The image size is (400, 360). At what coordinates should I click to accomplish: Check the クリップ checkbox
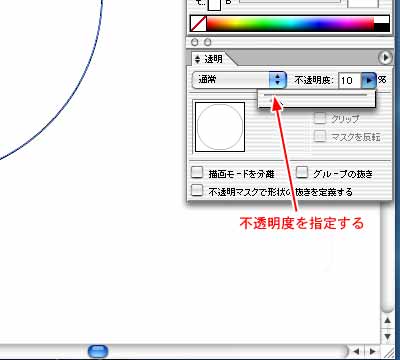320,118
